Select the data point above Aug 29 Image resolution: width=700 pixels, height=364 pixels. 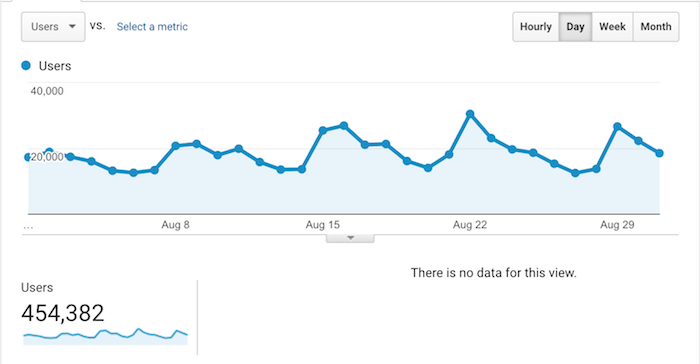[617, 127]
